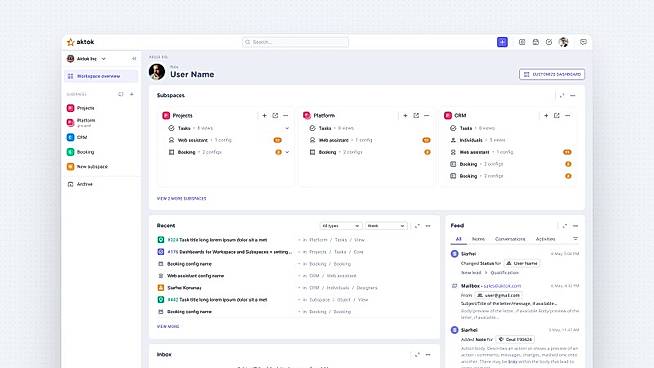Expand Tasks row chevron in Projects card

tap(287, 128)
